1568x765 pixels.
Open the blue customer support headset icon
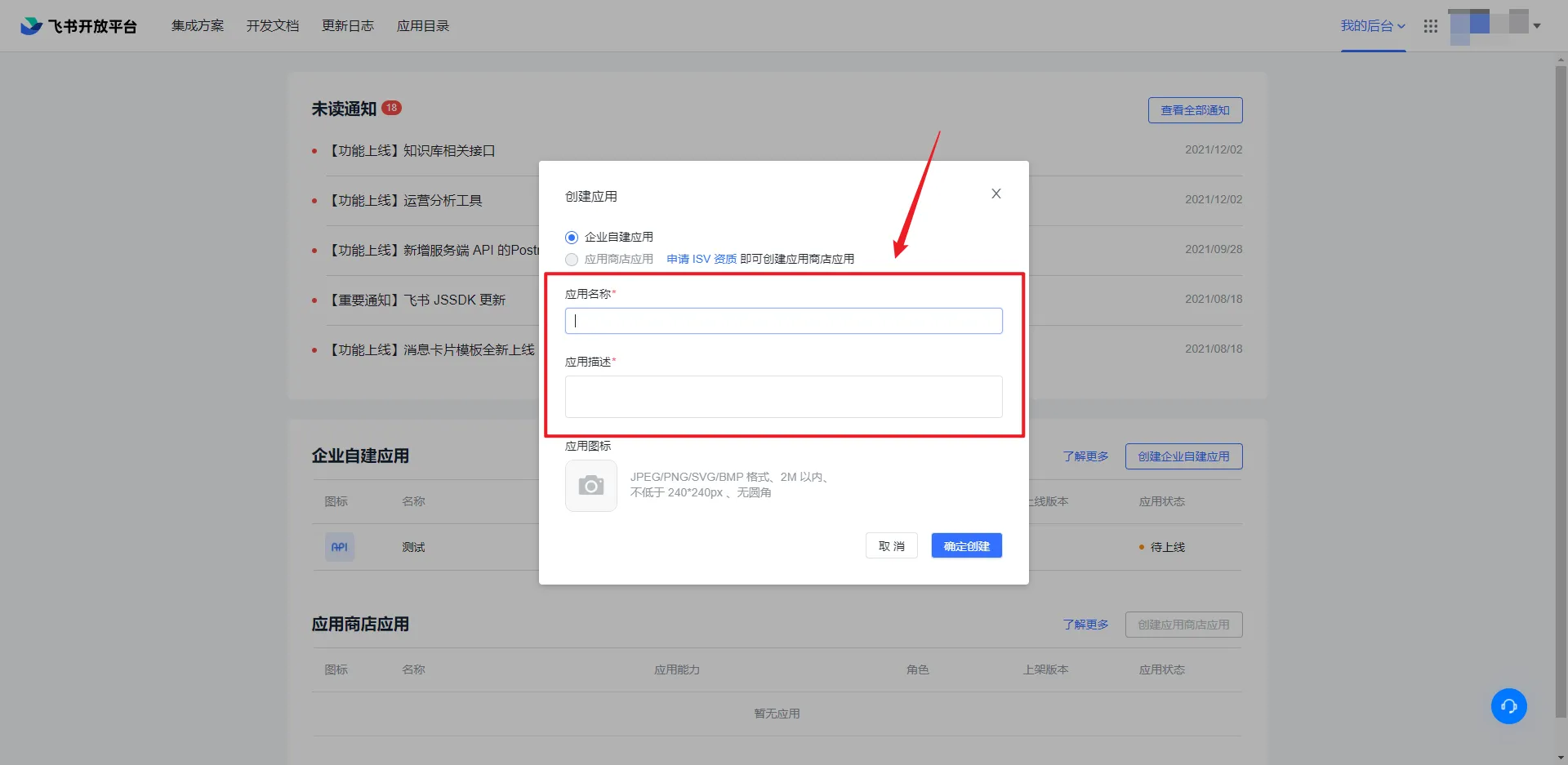point(1508,706)
